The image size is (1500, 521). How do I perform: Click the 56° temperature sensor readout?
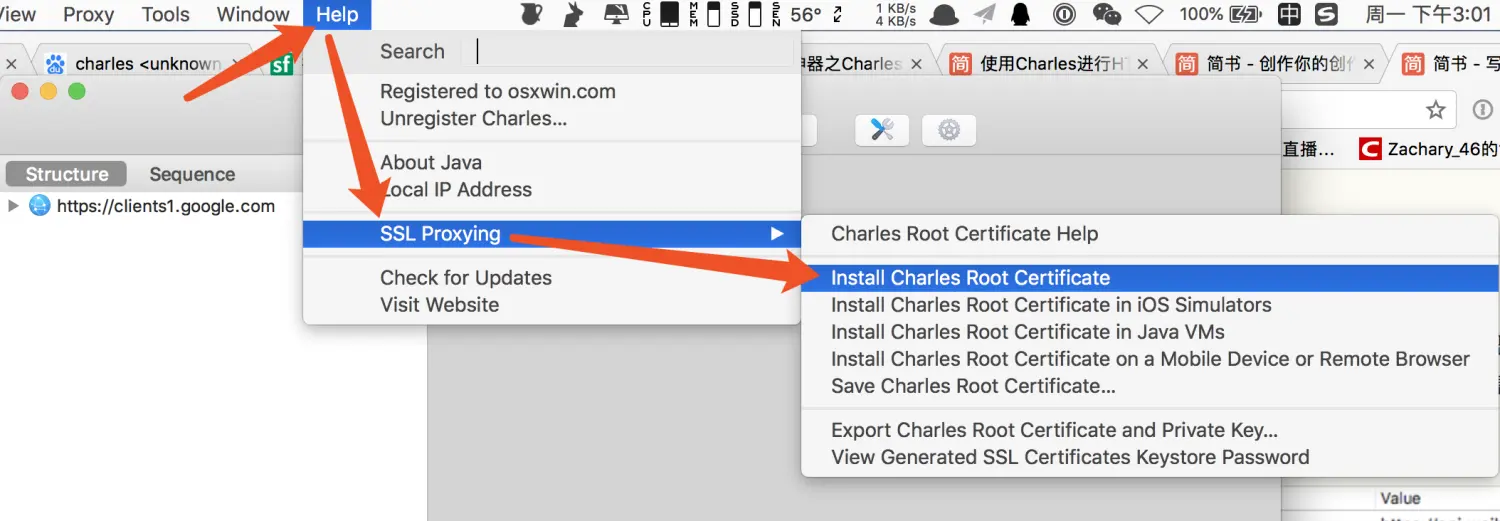[805, 14]
